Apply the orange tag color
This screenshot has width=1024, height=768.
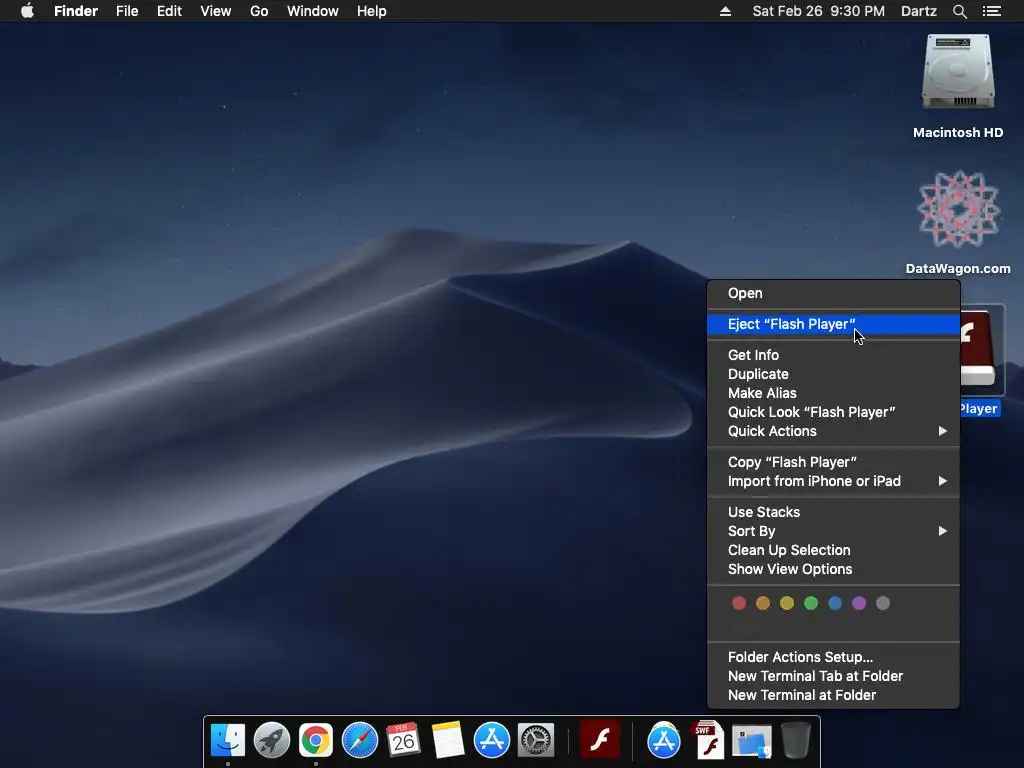pos(763,603)
